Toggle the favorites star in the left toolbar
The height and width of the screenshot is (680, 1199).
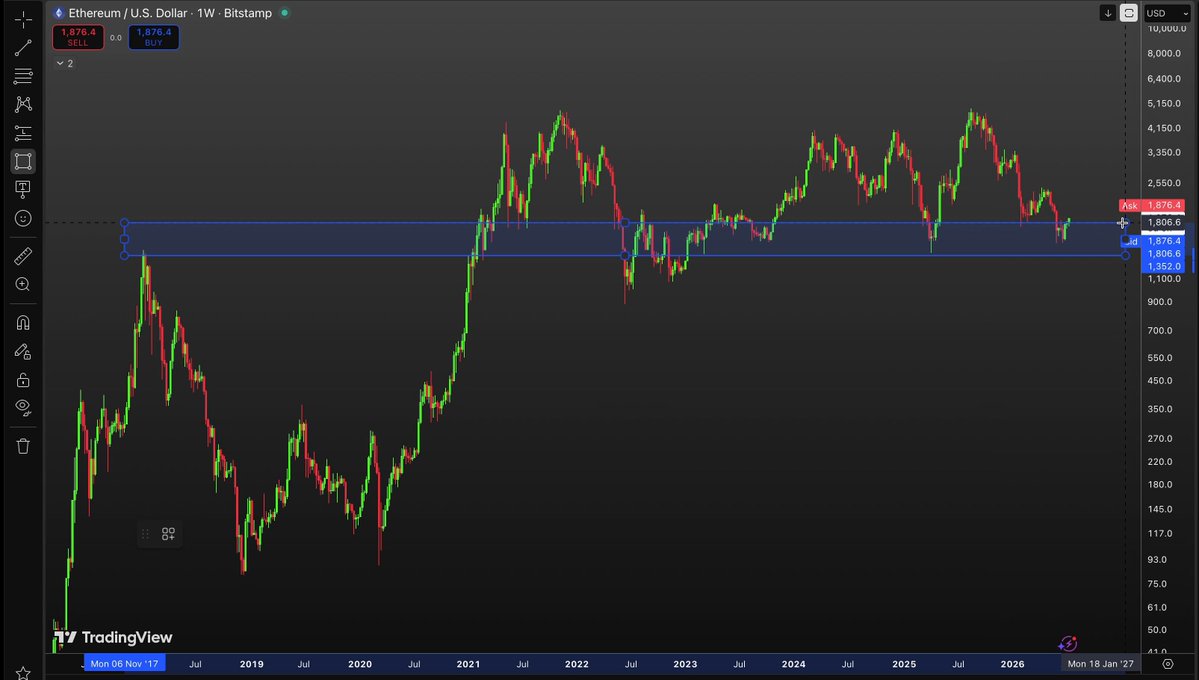pos(23,673)
